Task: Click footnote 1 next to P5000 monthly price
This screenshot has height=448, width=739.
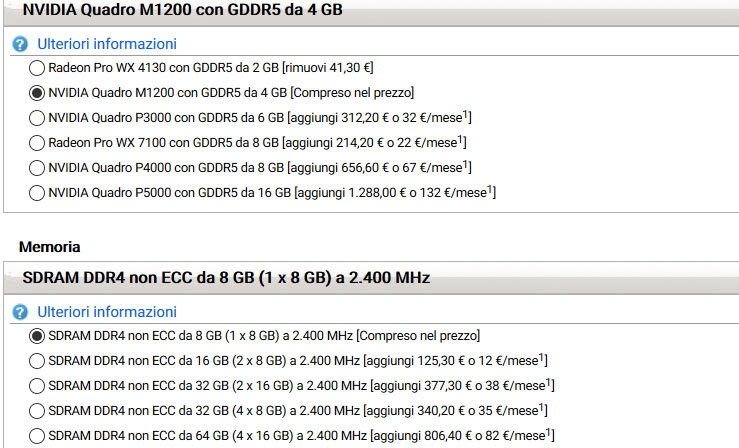Action: coord(488,188)
